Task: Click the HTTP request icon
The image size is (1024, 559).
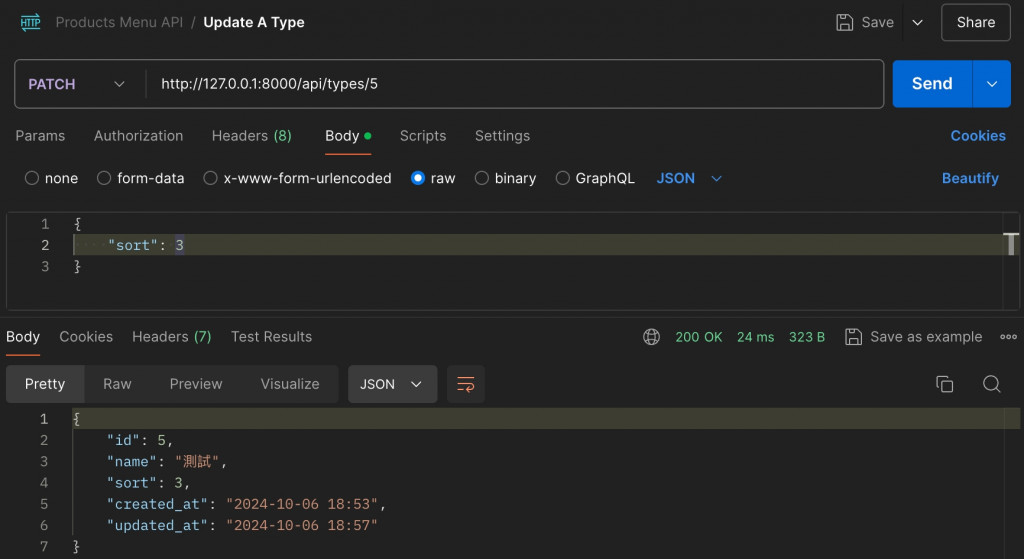Action: pos(30,22)
